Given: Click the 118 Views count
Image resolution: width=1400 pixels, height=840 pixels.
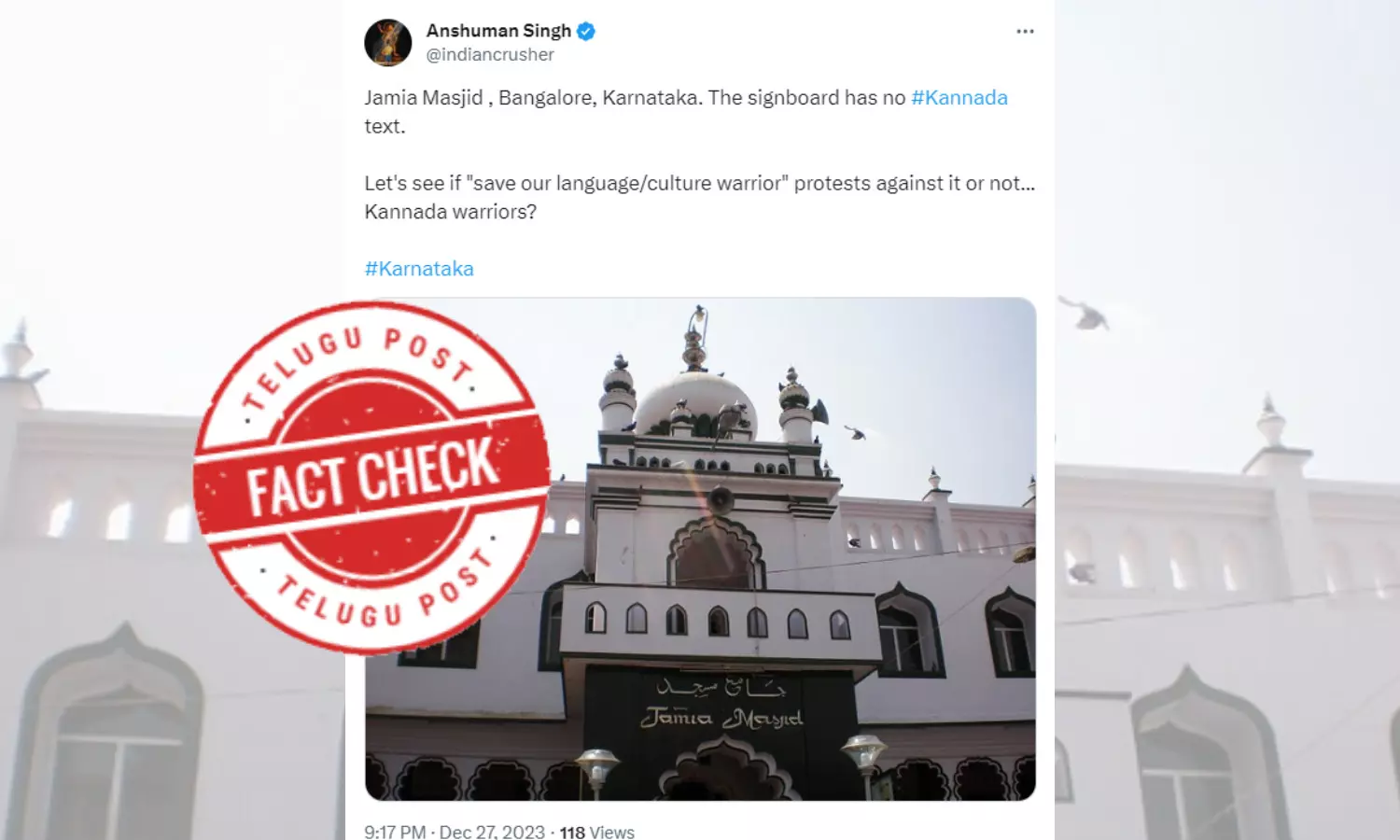Looking at the screenshot, I should point(596,832).
